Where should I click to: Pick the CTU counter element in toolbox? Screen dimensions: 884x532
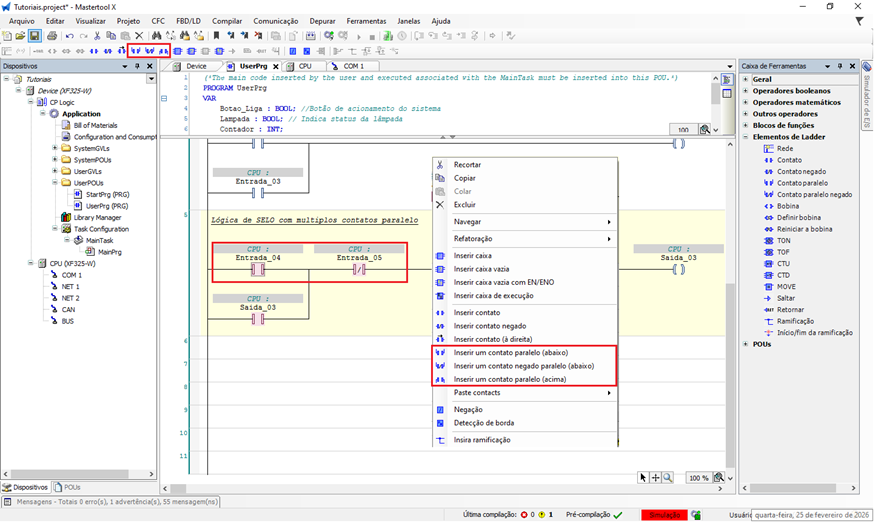click(x=784, y=263)
